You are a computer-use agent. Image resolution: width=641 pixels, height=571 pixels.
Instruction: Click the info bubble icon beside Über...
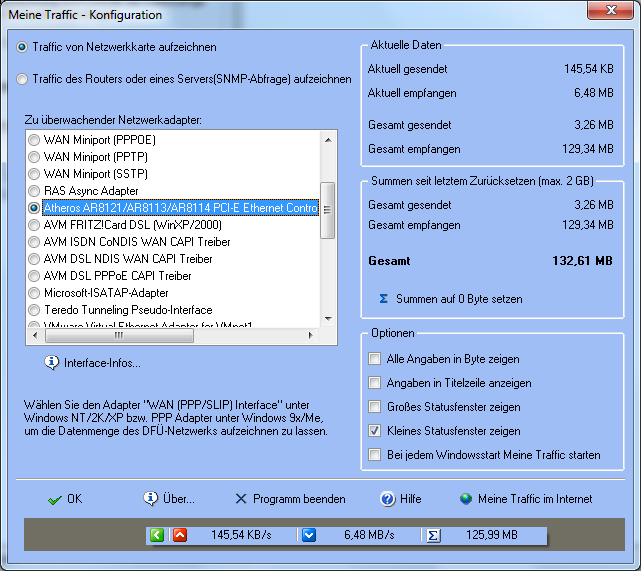[x=150, y=499]
